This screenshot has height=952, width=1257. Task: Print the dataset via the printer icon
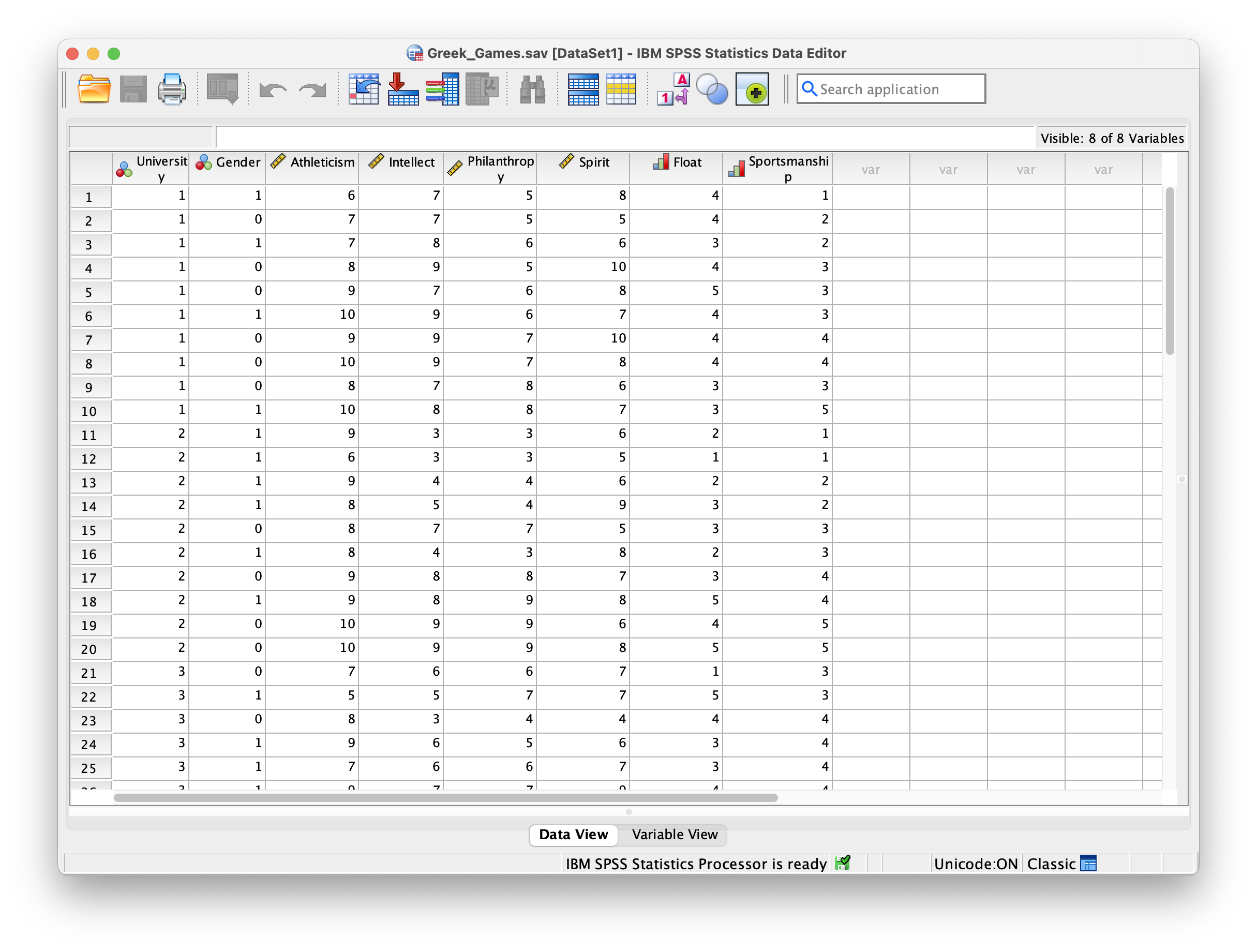click(172, 88)
